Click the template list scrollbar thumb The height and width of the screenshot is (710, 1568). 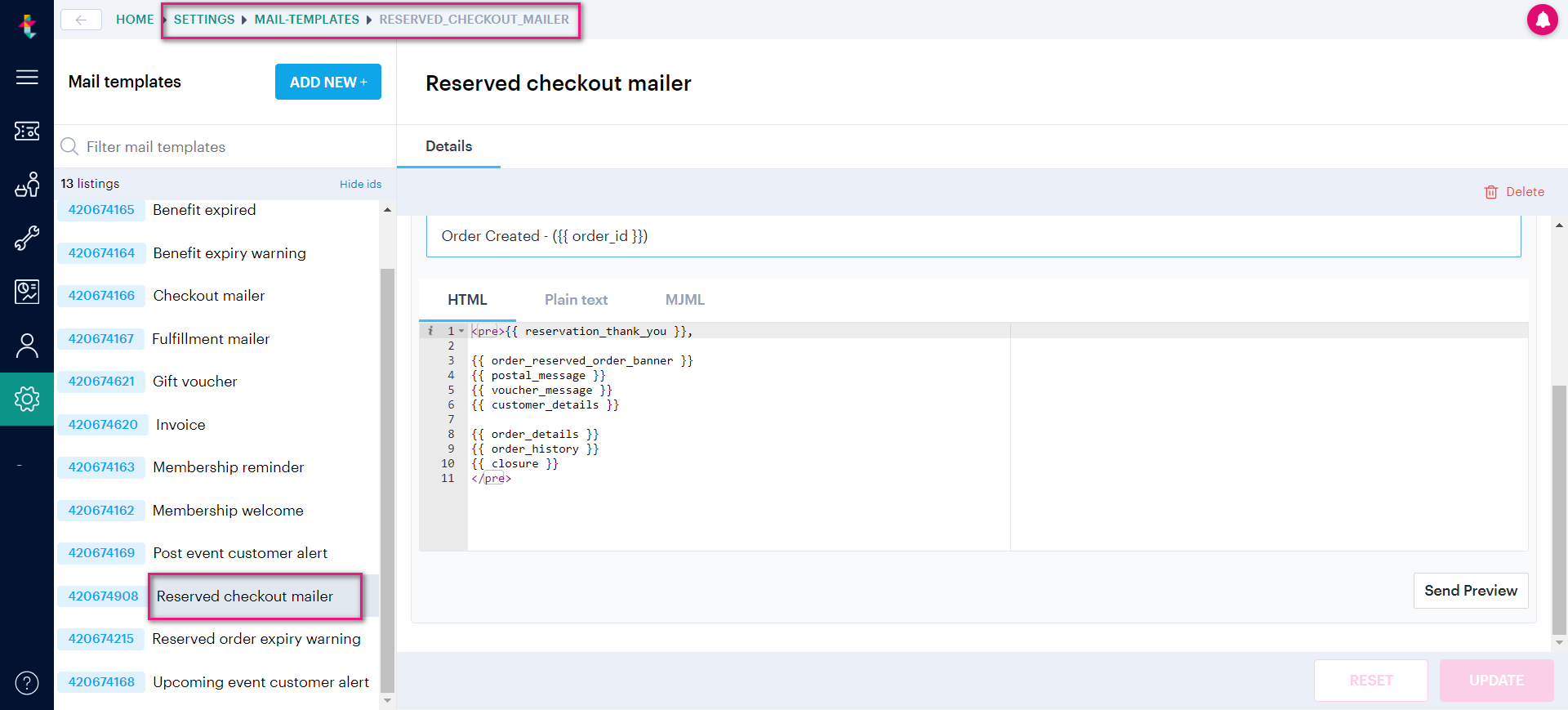(x=387, y=480)
